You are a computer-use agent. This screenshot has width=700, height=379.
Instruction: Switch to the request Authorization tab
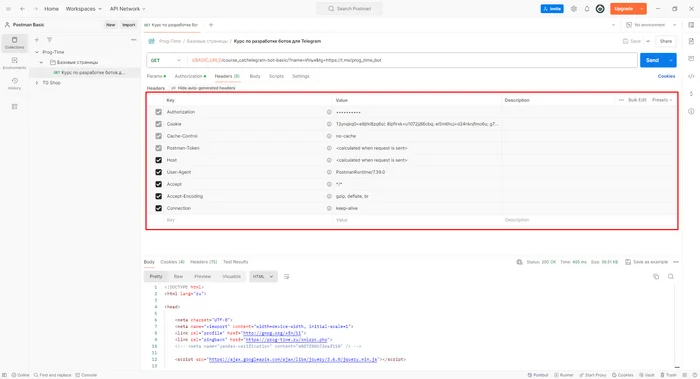coord(190,76)
